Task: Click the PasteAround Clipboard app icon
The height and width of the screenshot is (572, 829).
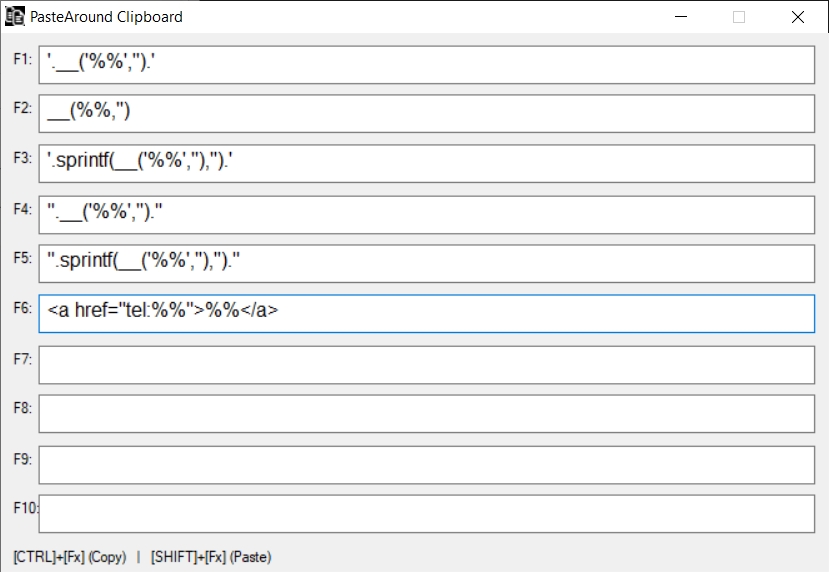Action: 15,17
